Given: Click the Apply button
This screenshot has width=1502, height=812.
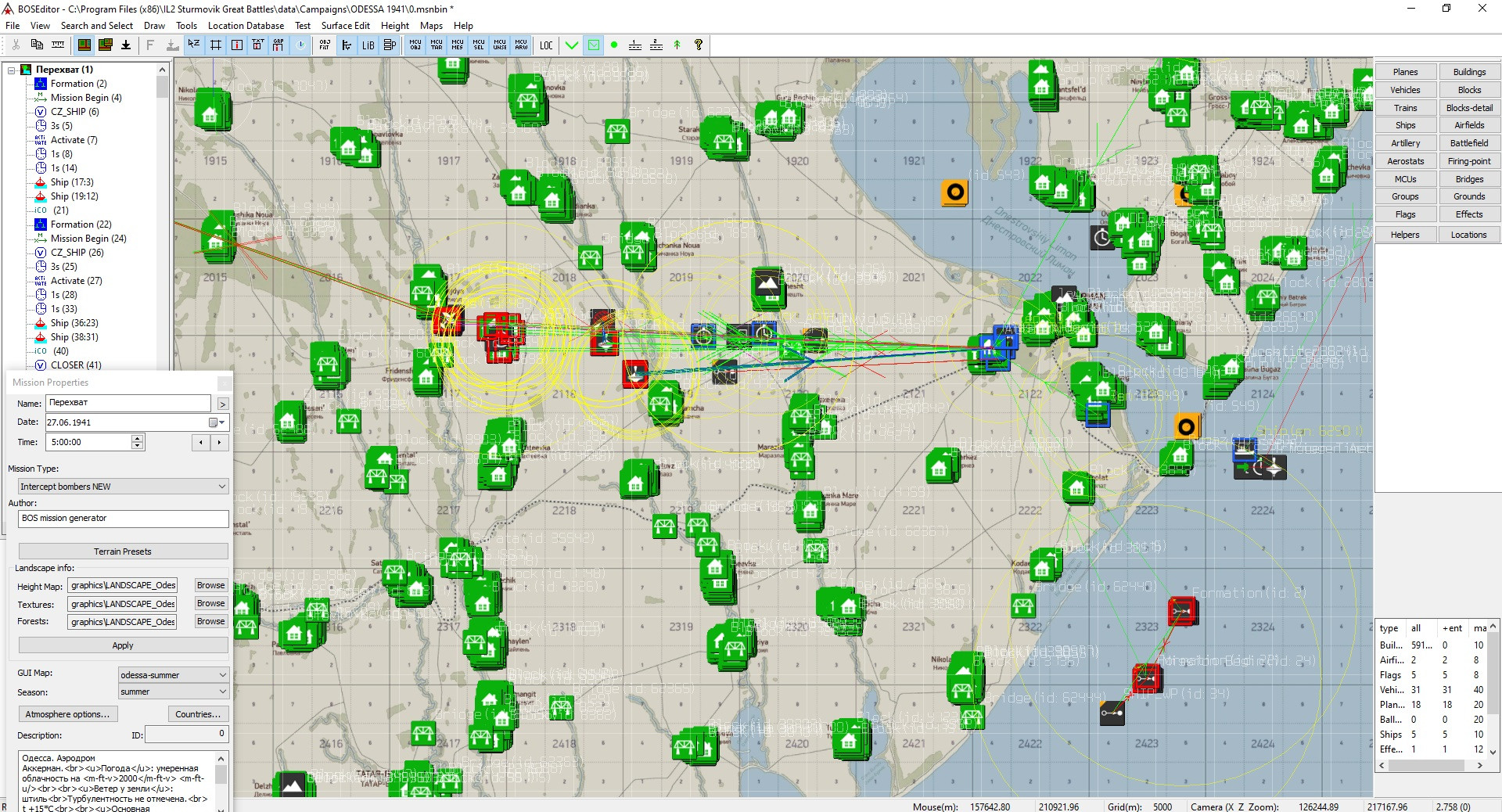Looking at the screenshot, I should [123, 645].
